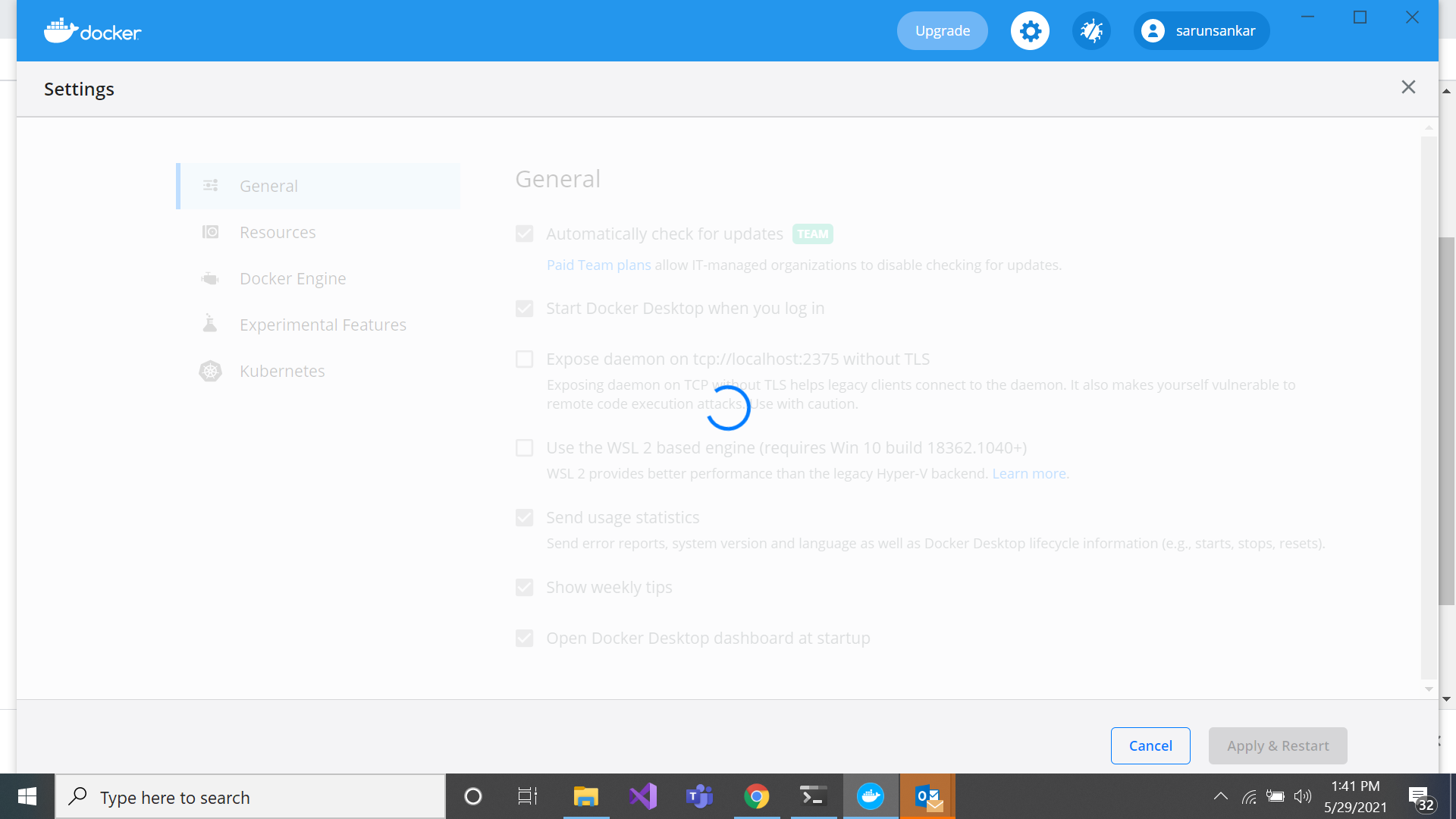Open the terminal from the taskbar

click(x=813, y=796)
